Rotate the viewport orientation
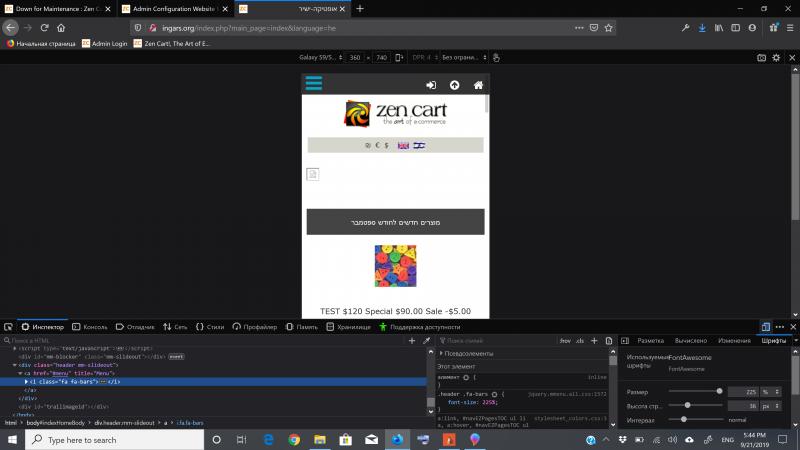The width and height of the screenshot is (800, 450). (x=399, y=58)
